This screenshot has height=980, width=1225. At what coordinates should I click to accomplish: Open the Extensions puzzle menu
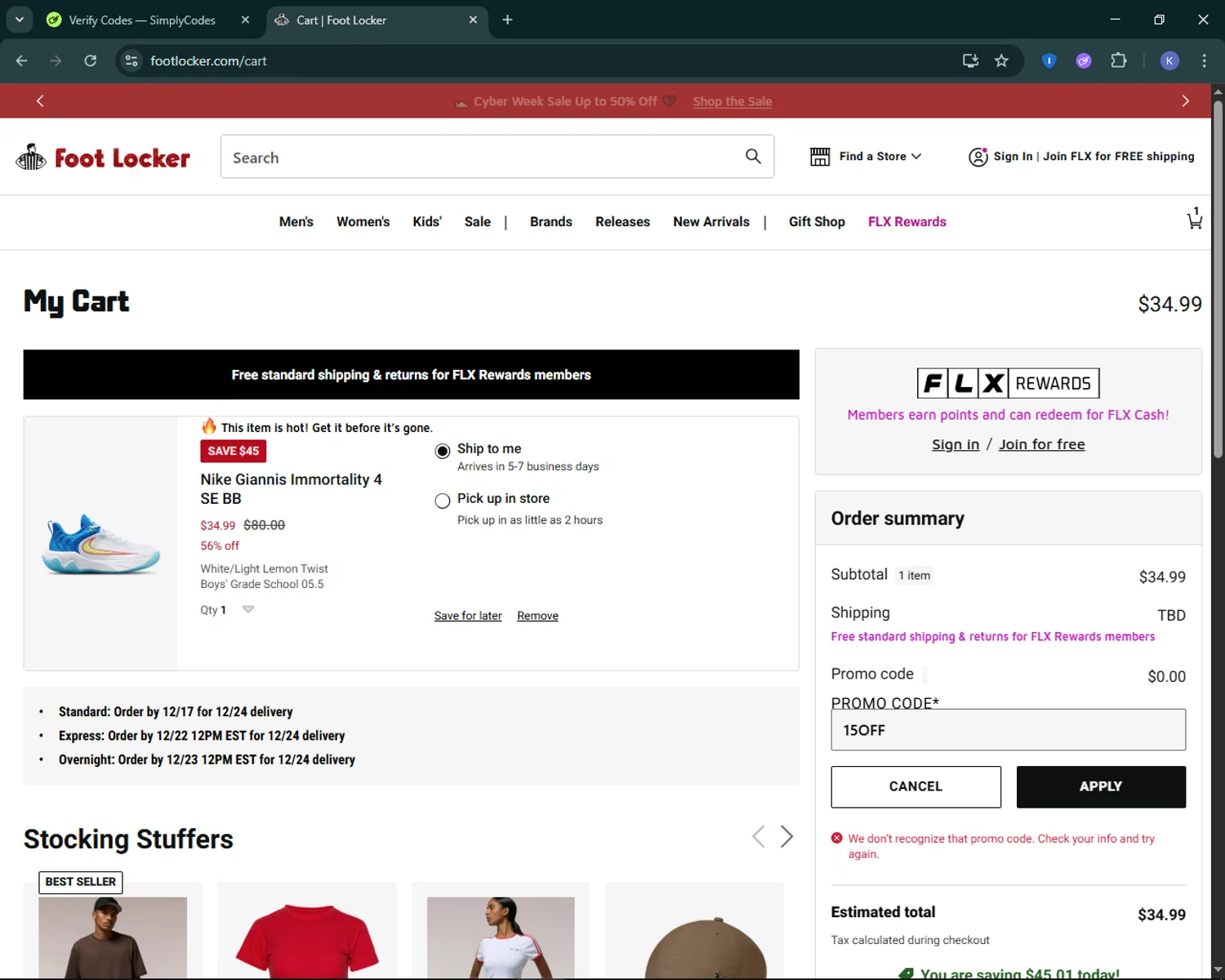(1119, 60)
